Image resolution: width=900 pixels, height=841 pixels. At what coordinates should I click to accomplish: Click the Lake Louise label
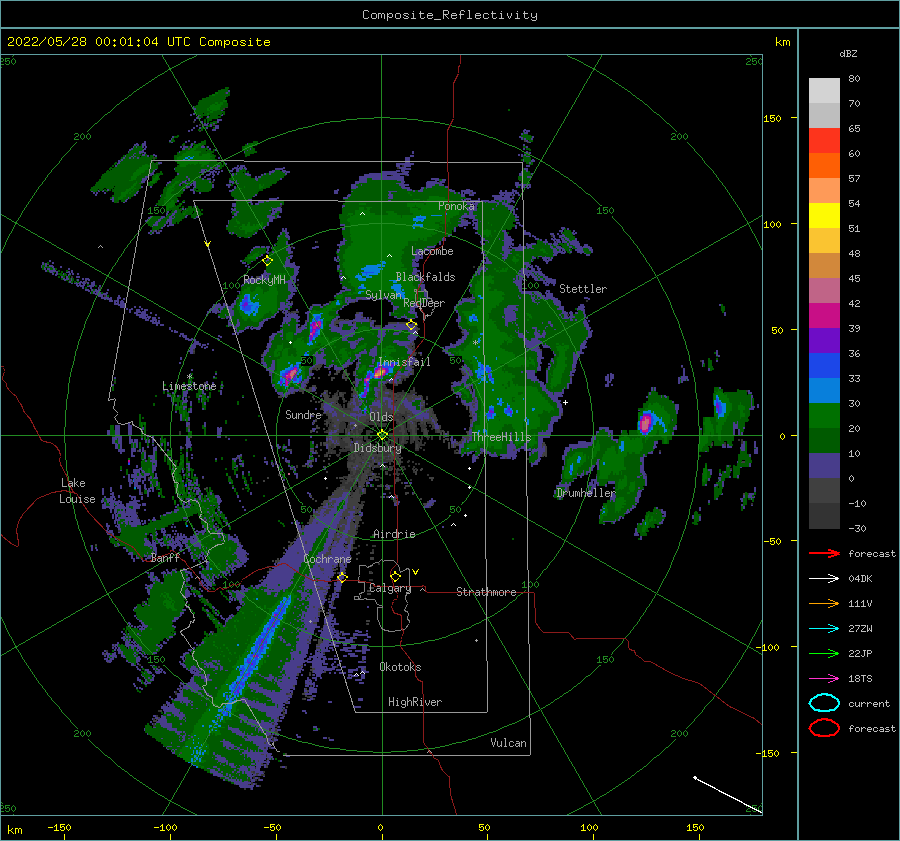tap(78, 491)
